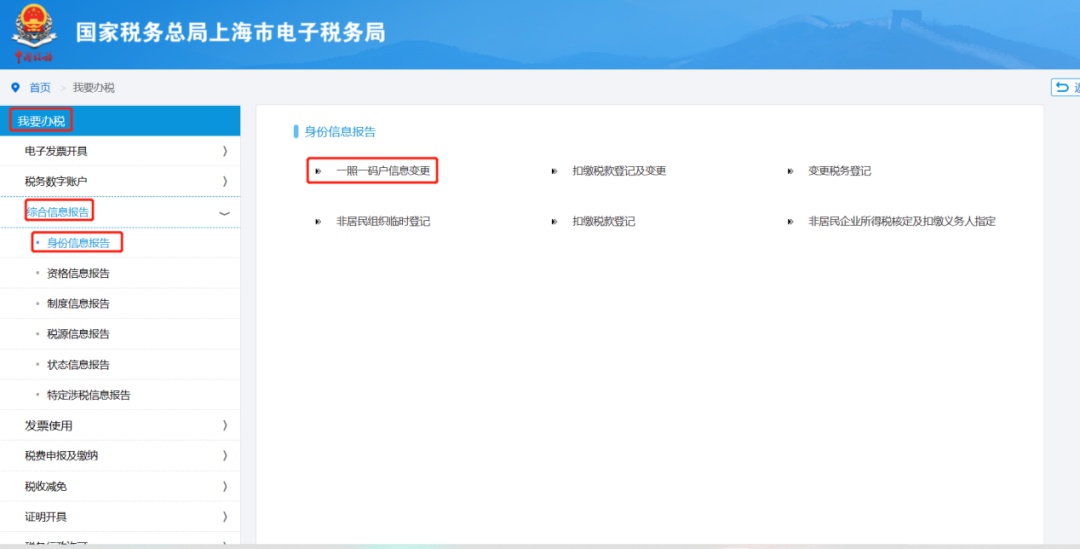The height and width of the screenshot is (549, 1080).
Task: Select 税源信息报告 in the sidebar
Action: (x=78, y=334)
